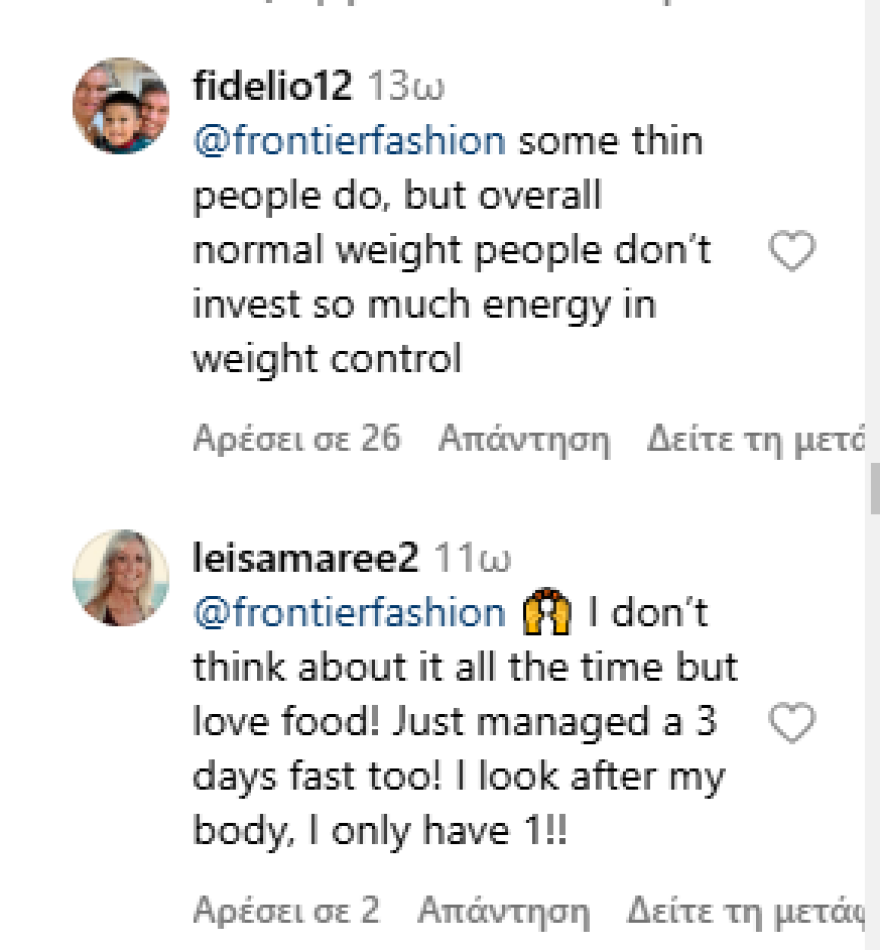View the 'Αρέσει σε 2' likes list
The height and width of the screenshot is (950, 880).
286,910
